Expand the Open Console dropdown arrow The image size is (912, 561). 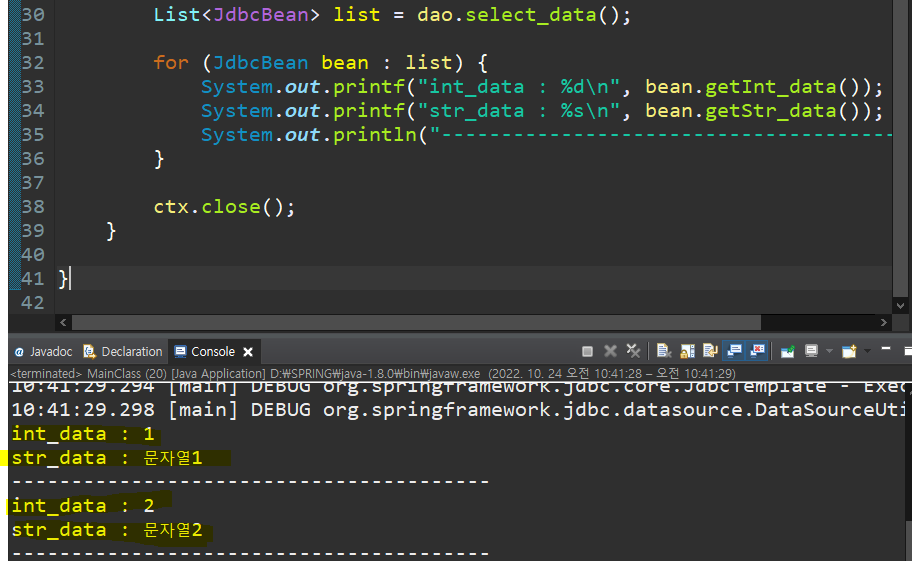tap(867, 351)
